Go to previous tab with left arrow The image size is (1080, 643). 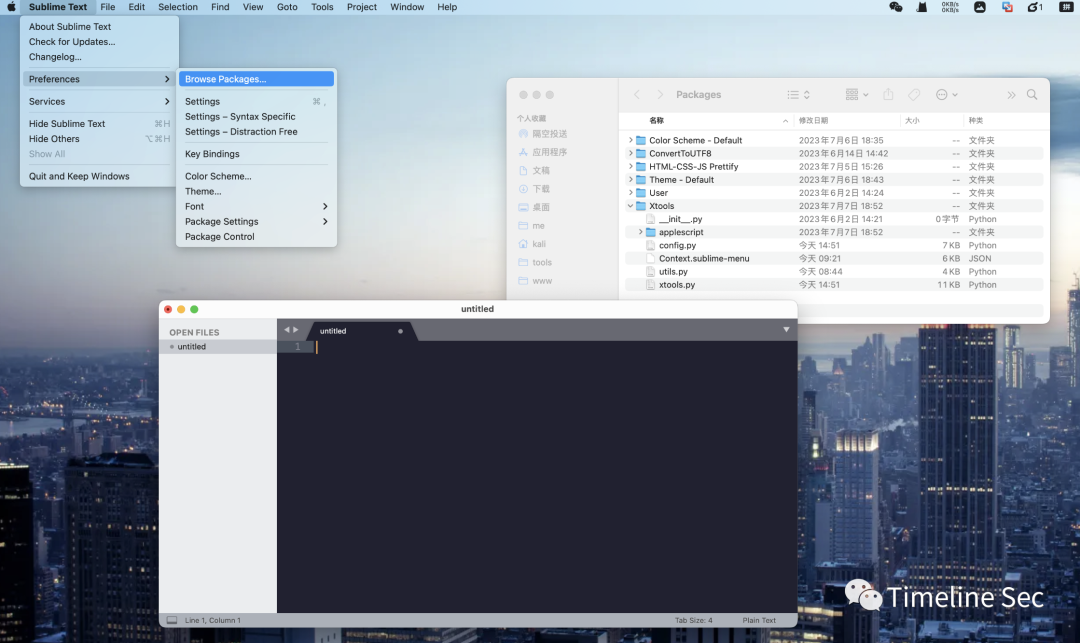pos(287,330)
